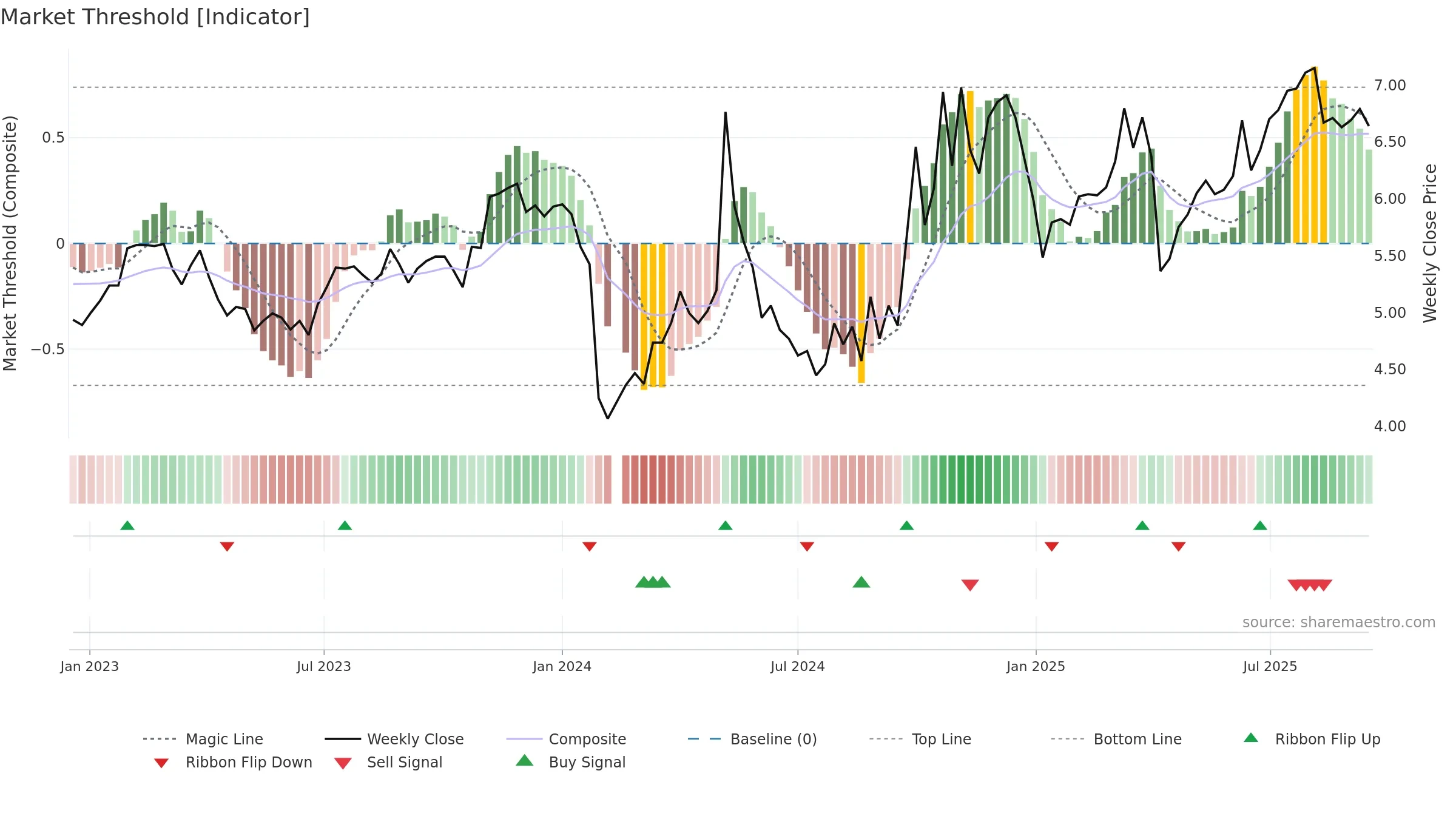This screenshot has height=819, width=1456.
Task: Select the ribbon flip down marker after Jan 2024
Action: point(590,547)
